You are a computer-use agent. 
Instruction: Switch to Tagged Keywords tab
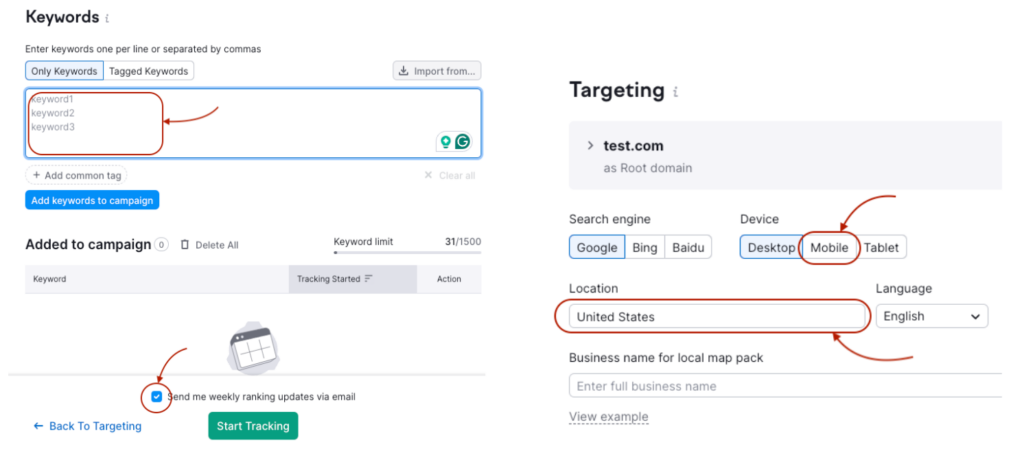click(x=148, y=71)
